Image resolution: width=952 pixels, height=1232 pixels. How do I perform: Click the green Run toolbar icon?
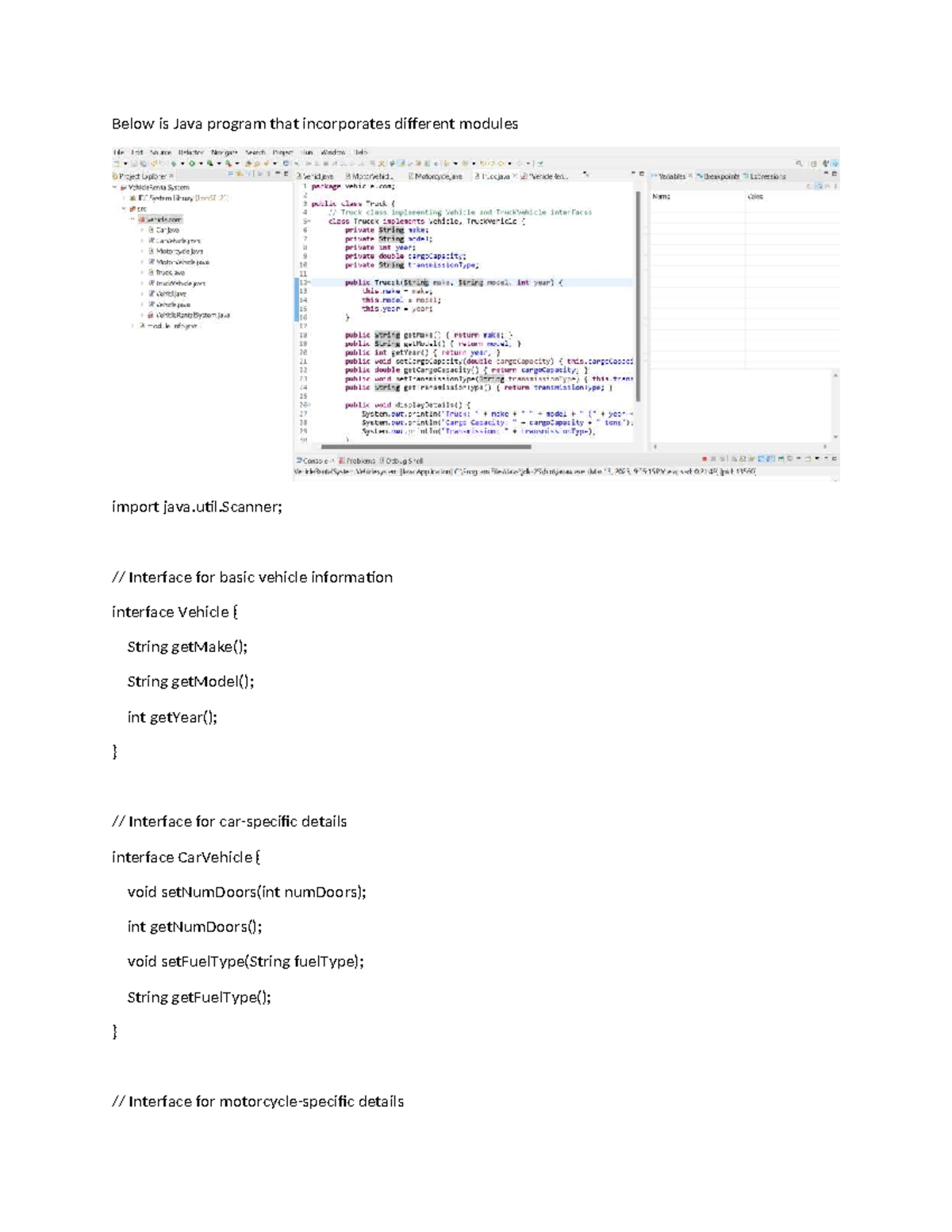(192, 163)
